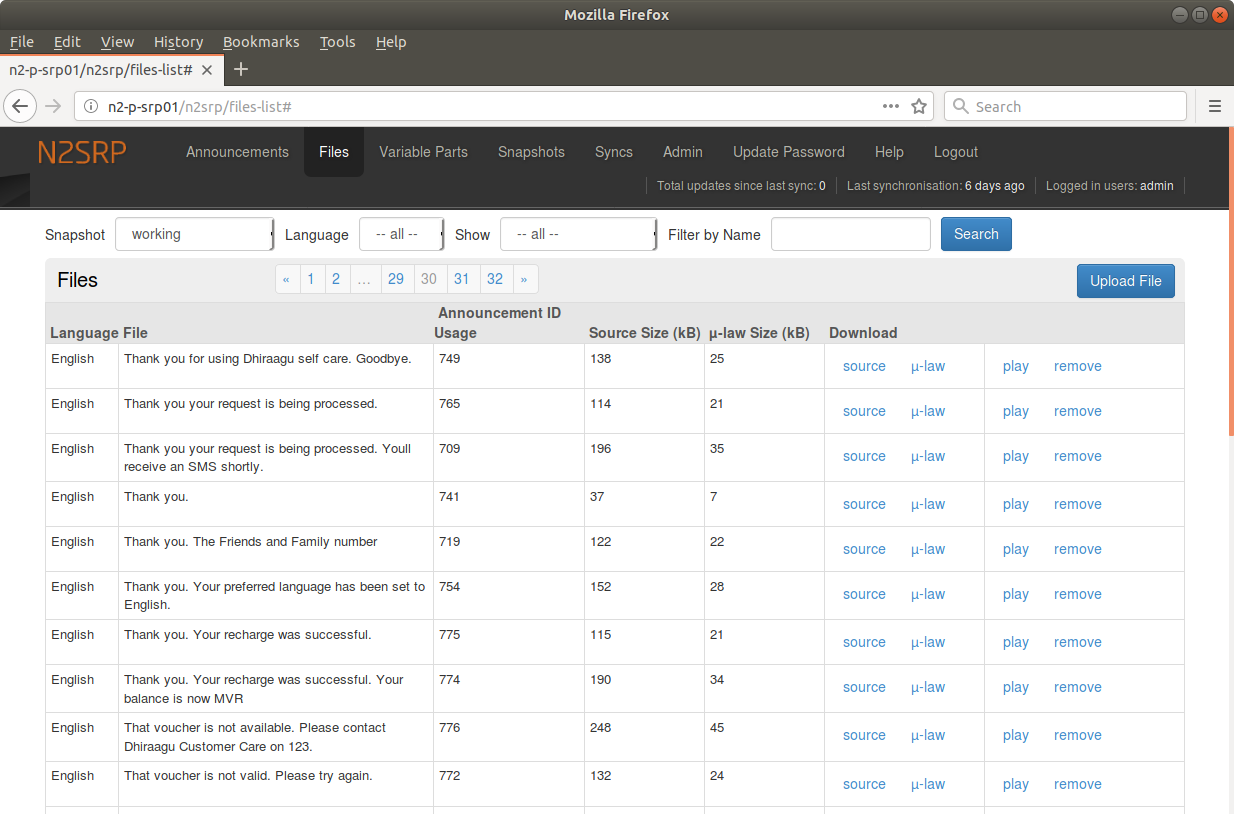Viewport: 1234px width, 814px height.
Task: Download µ-law for announcement 775
Action: (x=928, y=642)
